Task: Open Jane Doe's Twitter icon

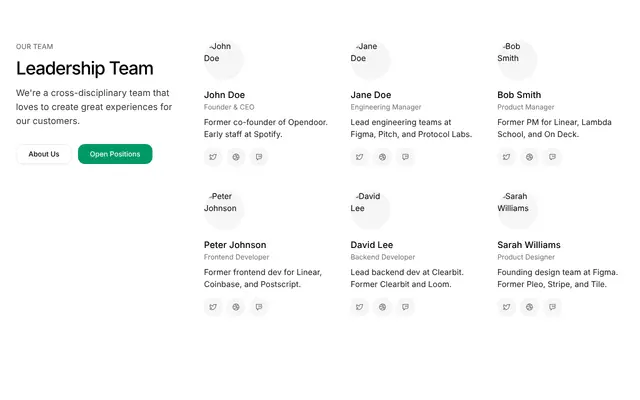Action: pos(360,157)
